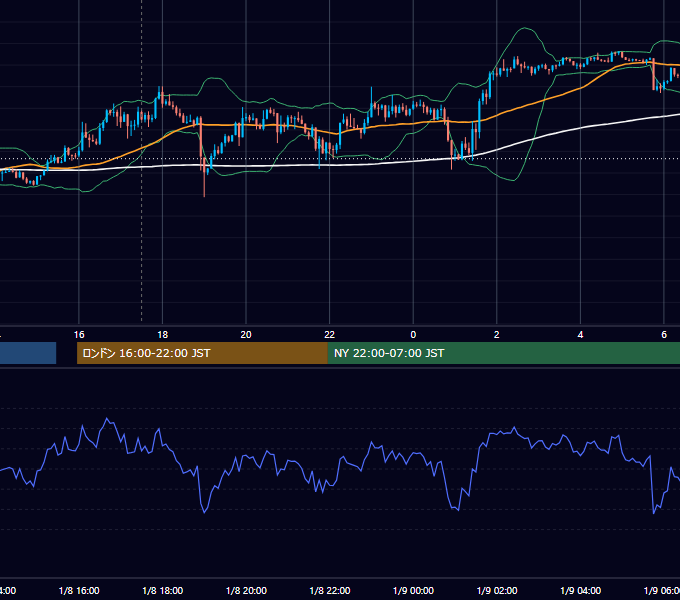Select the London 16:00-22:00 JST session bar

coord(202,353)
